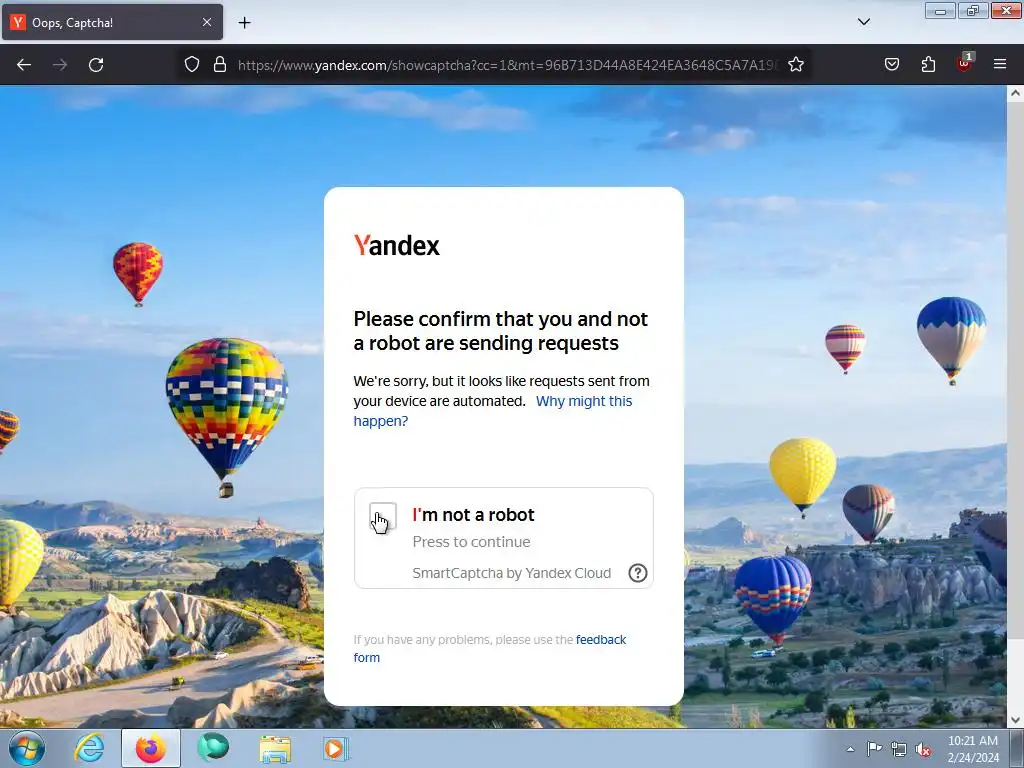Expand the list all tabs chevron
Screen dimensions: 1024x768
click(863, 22)
